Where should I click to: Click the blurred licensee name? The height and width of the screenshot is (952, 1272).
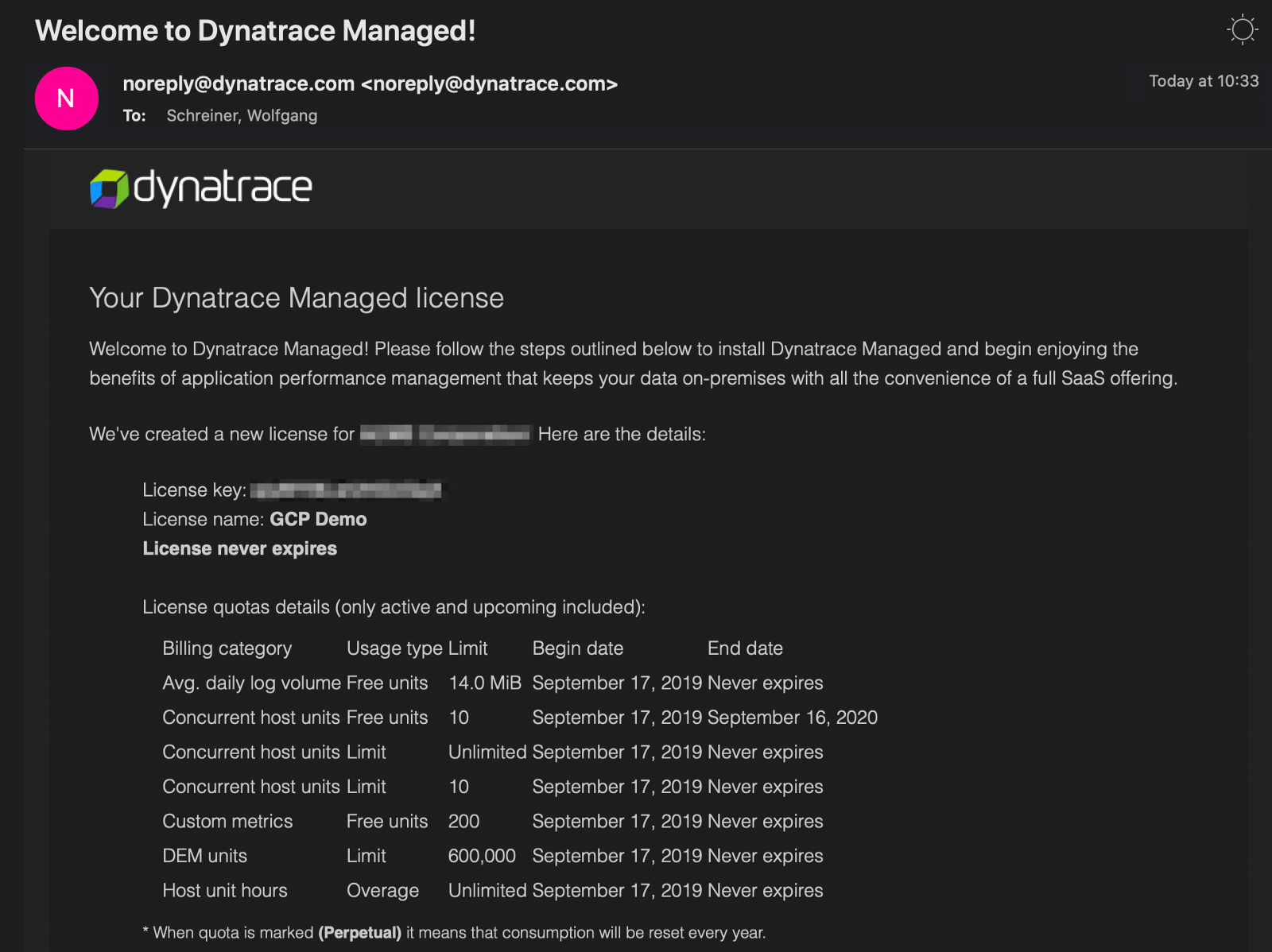coord(445,434)
